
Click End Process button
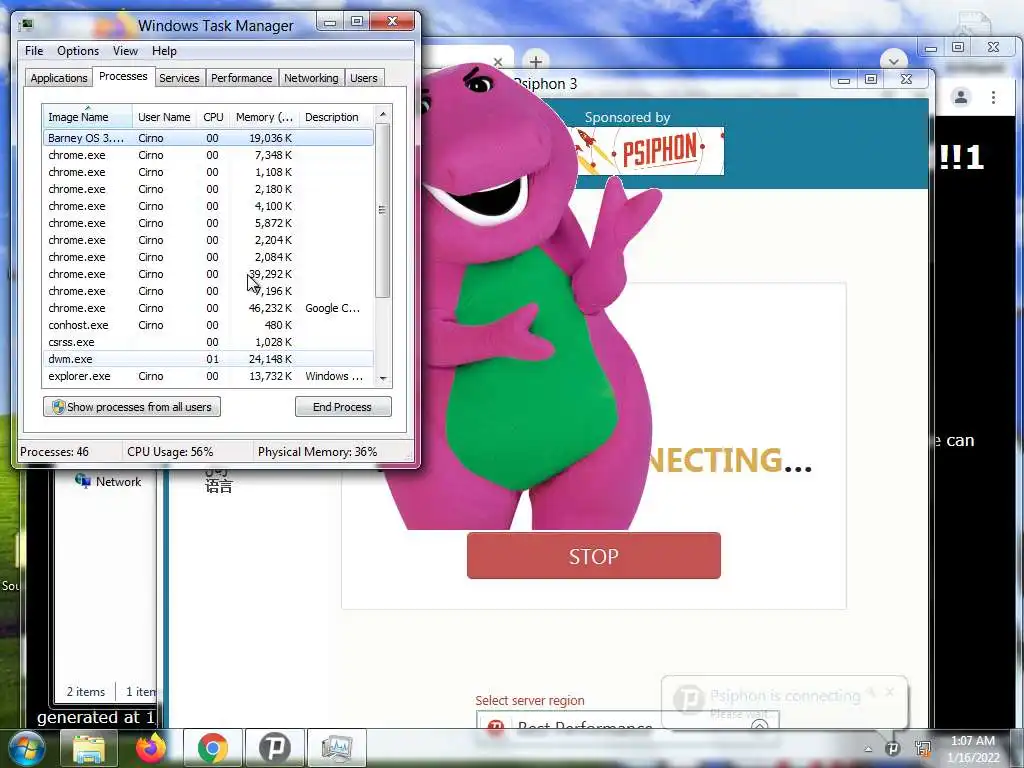(343, 407)
